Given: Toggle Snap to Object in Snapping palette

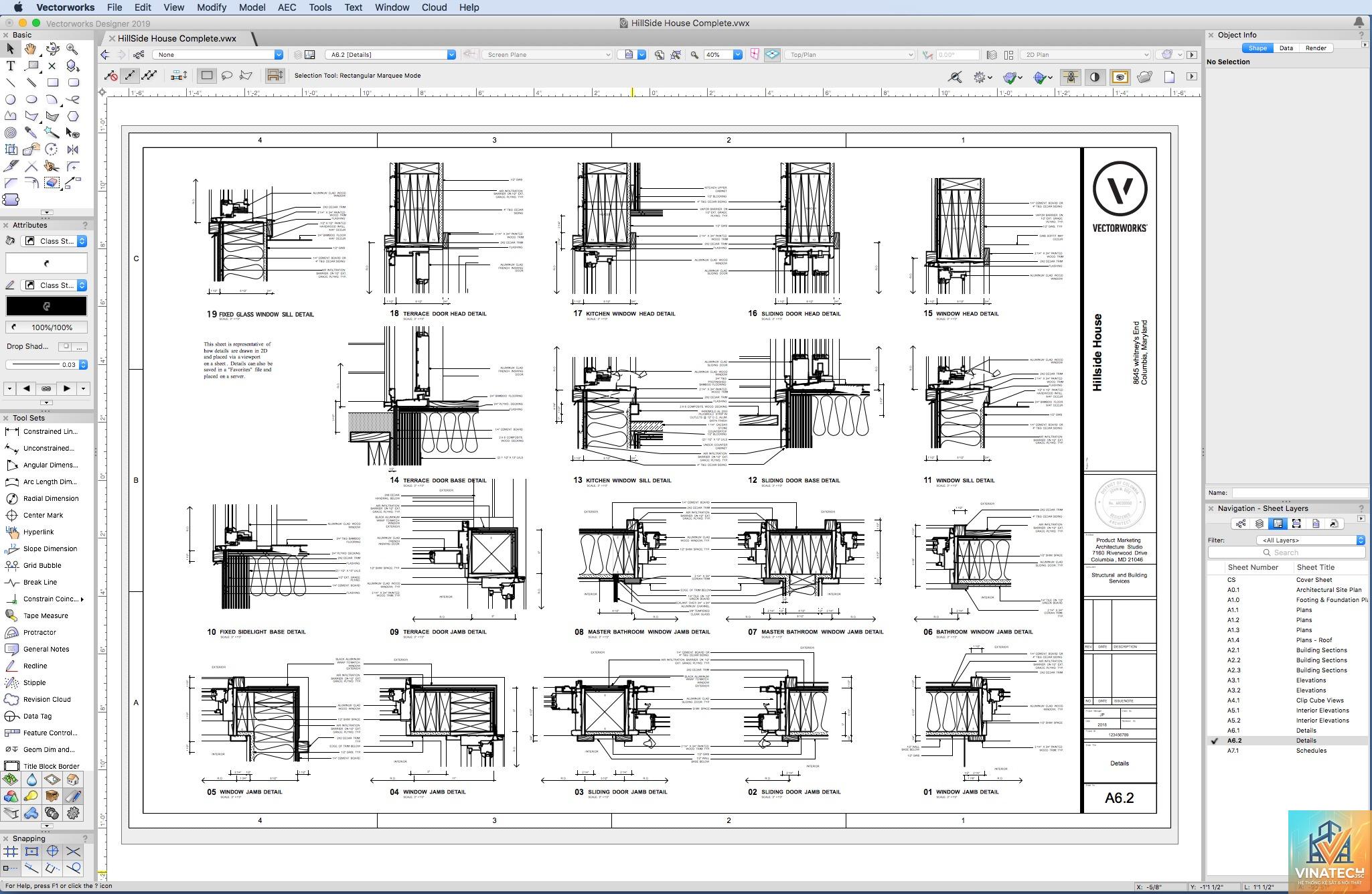Looking at the screenshot, I should tap(31, 852).
